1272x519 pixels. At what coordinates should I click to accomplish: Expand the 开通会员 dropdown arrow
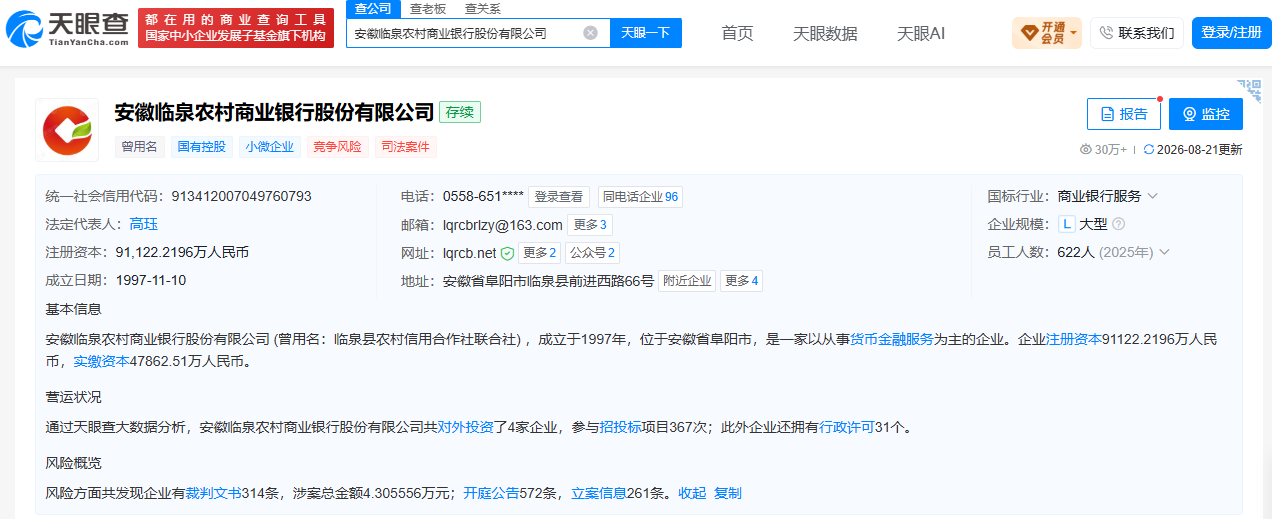click(x=1074, y=33)
